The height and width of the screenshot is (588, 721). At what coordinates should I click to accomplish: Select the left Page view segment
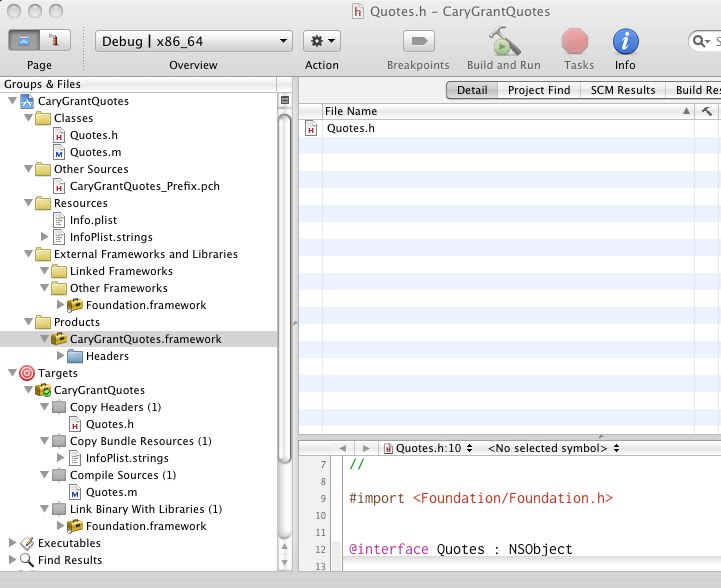(24, 40)
